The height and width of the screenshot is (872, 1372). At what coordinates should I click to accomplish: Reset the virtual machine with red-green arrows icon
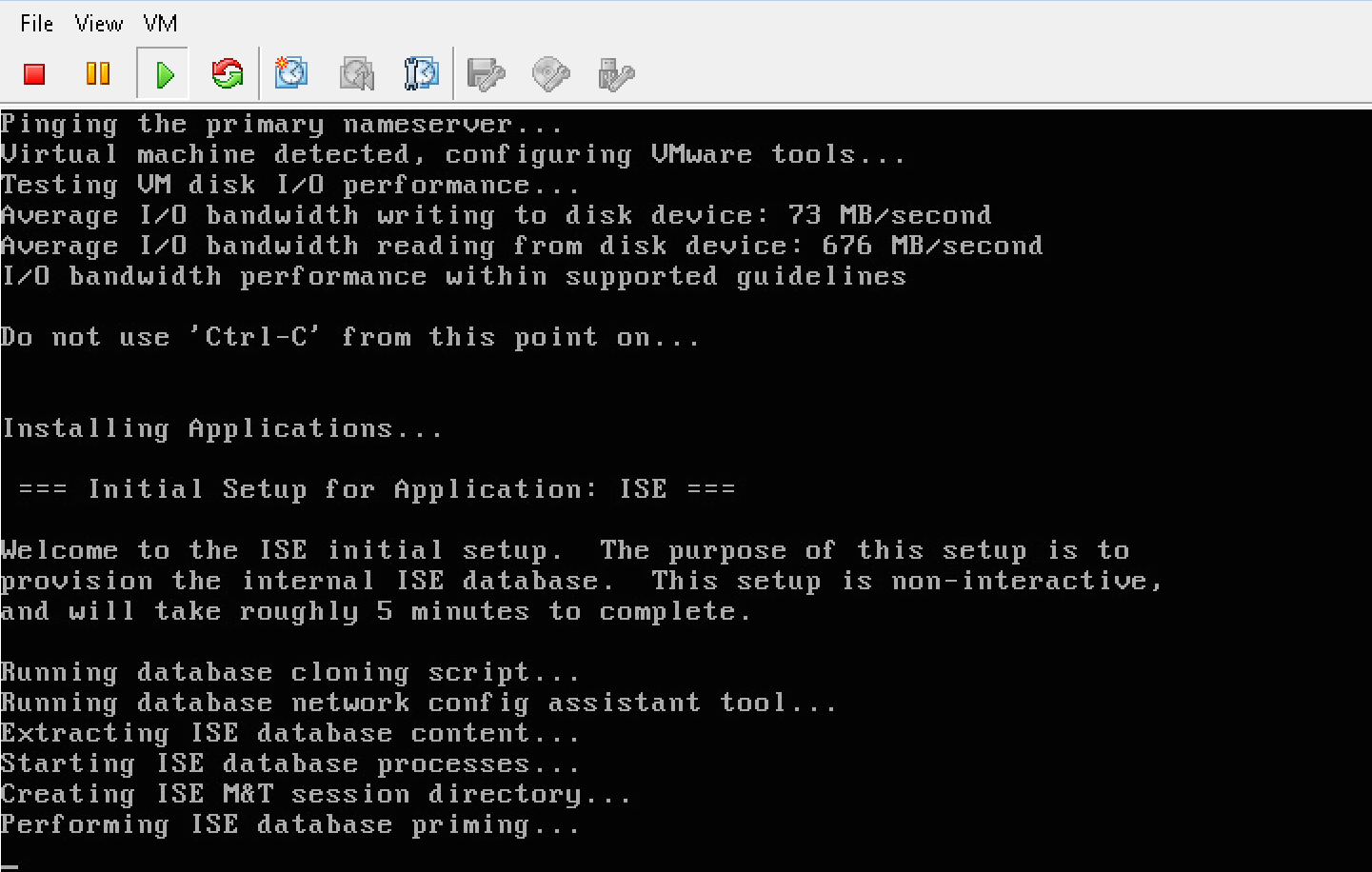(x=228, y=74)
